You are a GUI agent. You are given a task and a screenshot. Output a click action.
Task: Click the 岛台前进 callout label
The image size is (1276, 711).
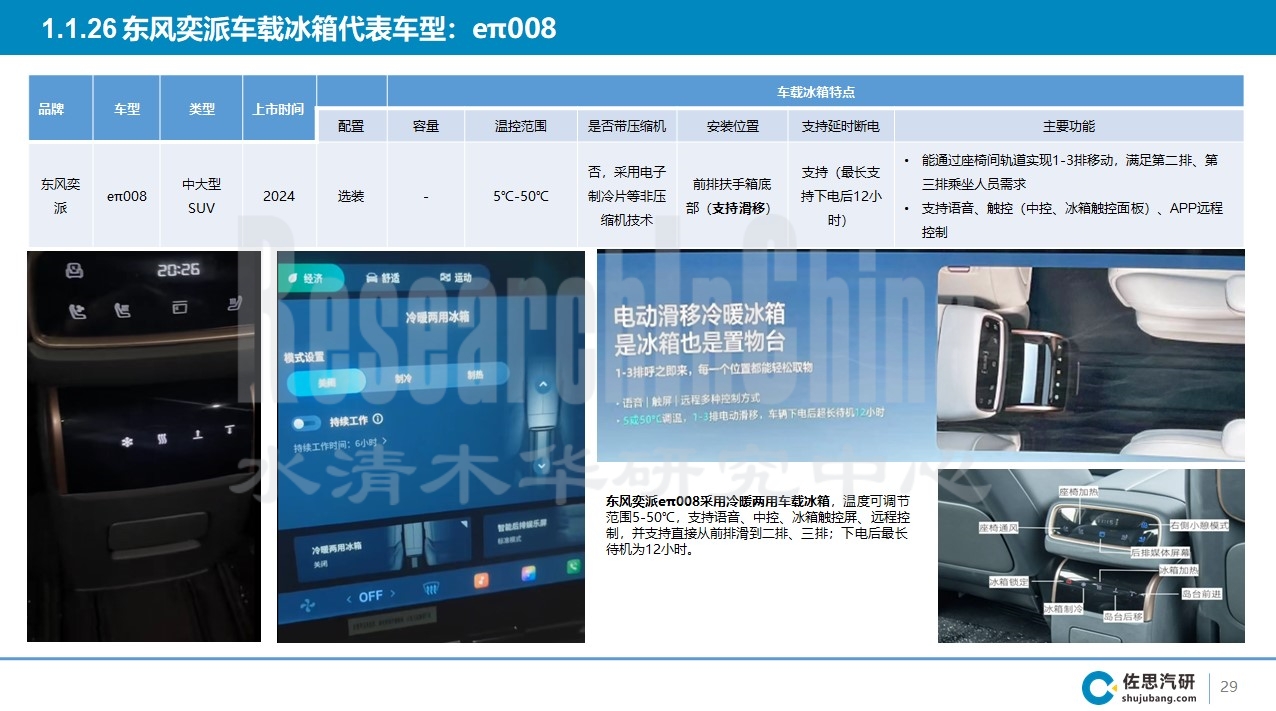tap(1202, 594)
